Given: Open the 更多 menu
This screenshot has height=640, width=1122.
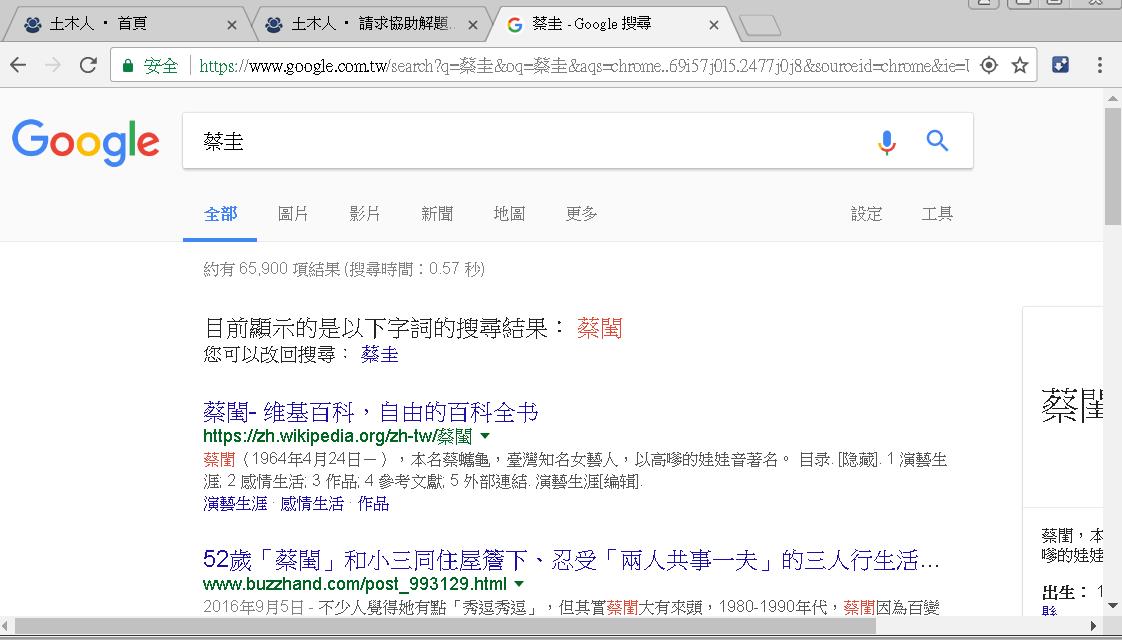Looking at the screenshot, I should point(581,214).
